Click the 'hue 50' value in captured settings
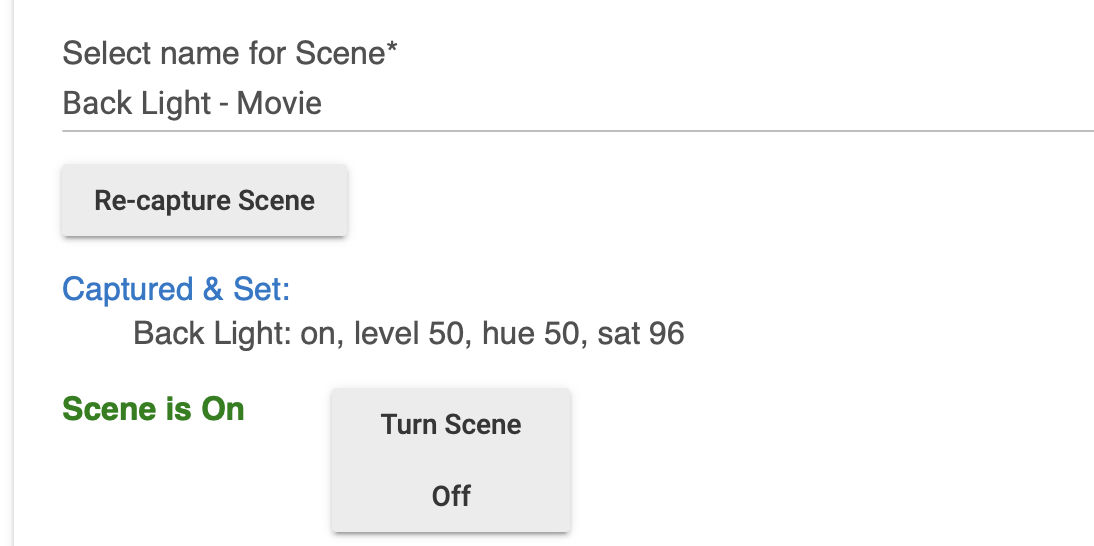The height and width of the screenshot is (546, 1094). 530,333
